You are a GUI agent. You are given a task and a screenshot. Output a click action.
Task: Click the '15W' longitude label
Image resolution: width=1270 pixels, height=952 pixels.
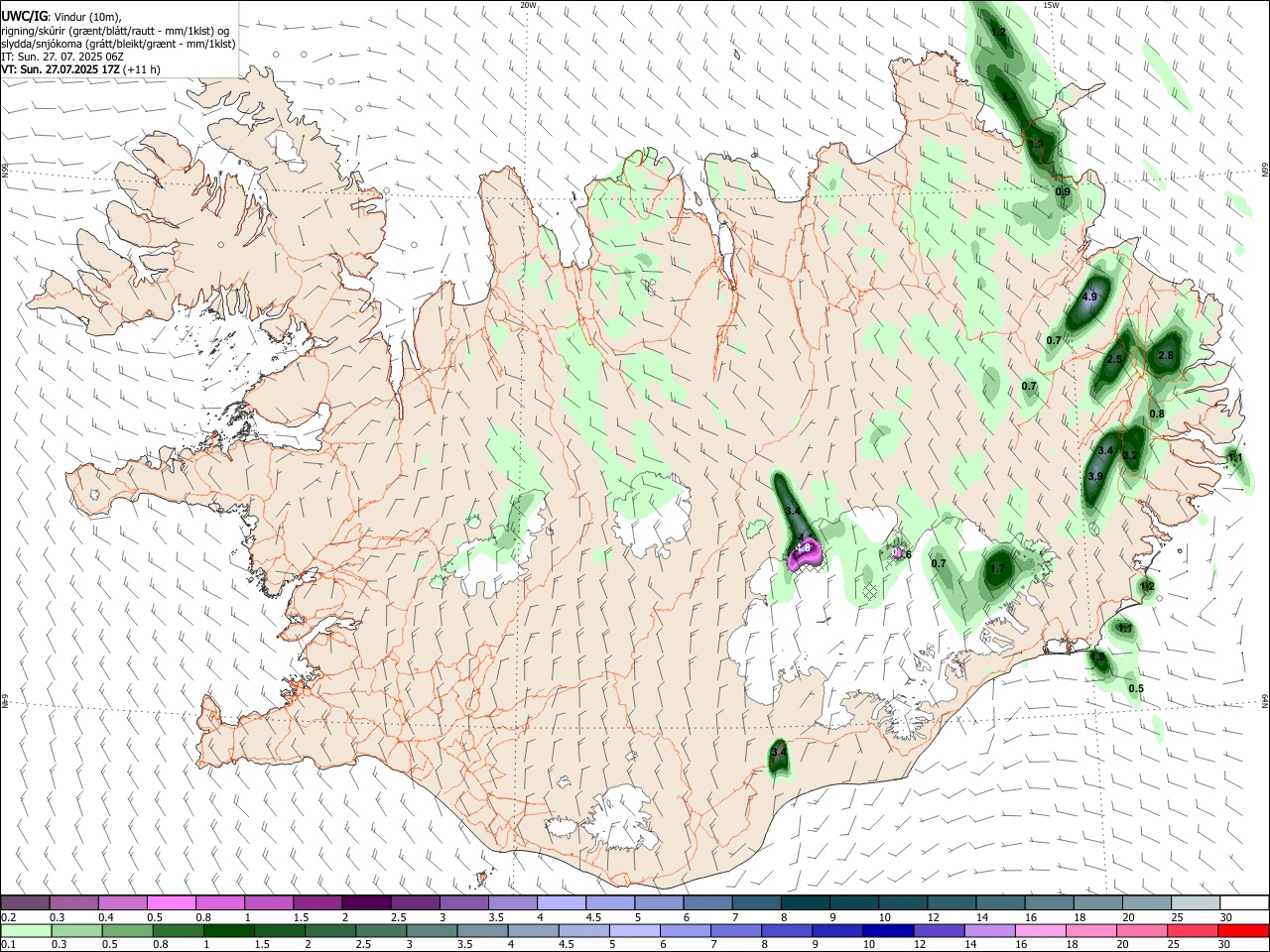1051,5
